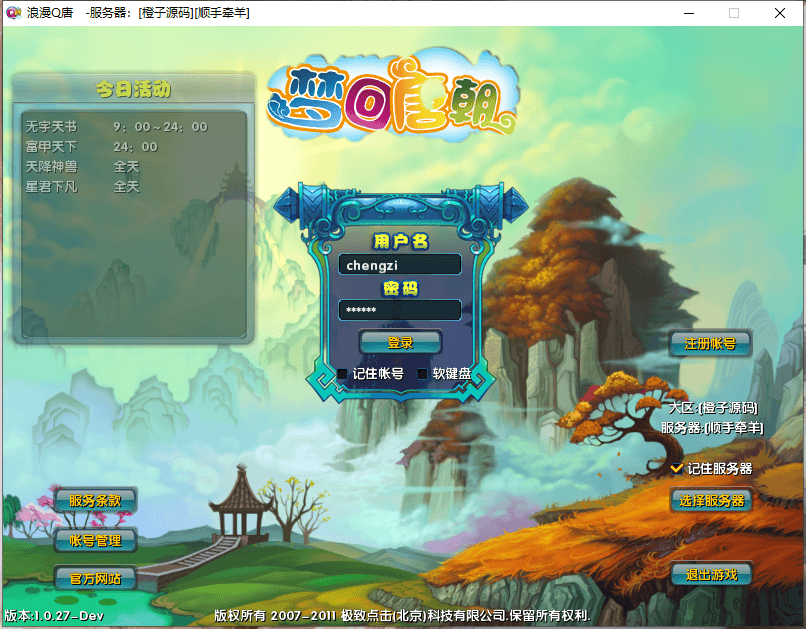This screenshot has height=629, width=806.
Task: Click the 登录 (Login) button
Action: 399,342
